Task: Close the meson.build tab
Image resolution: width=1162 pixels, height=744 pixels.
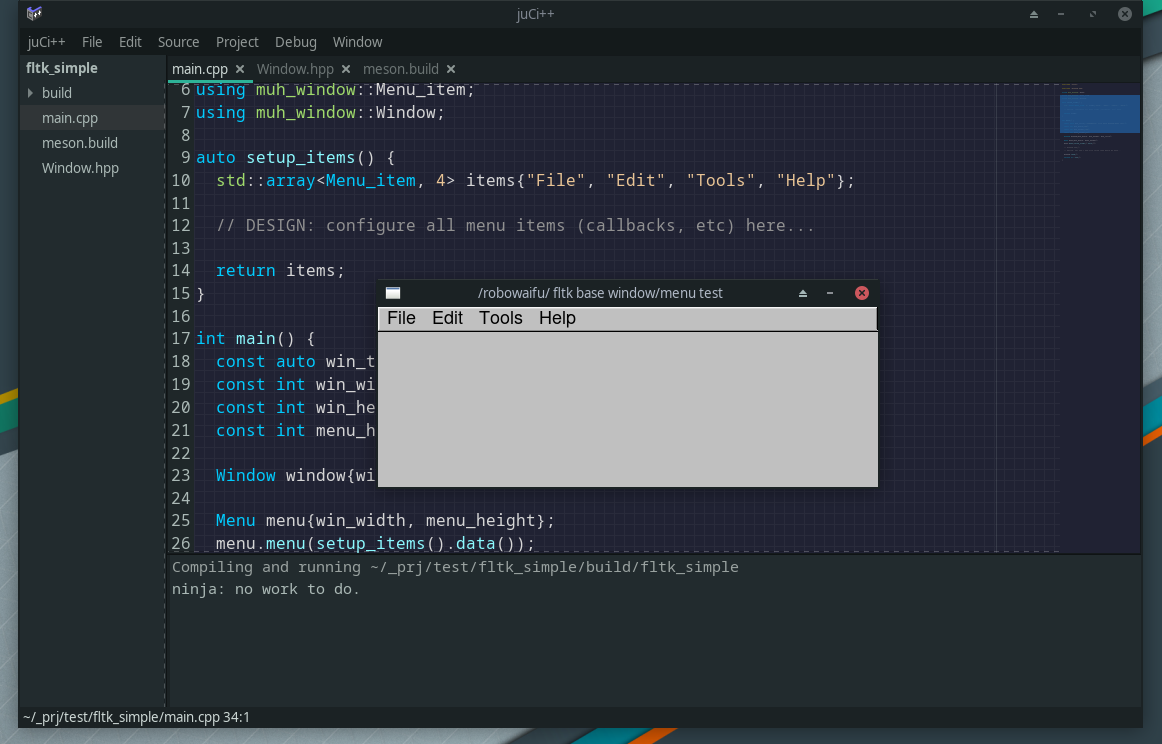Action: click(451, 69)
